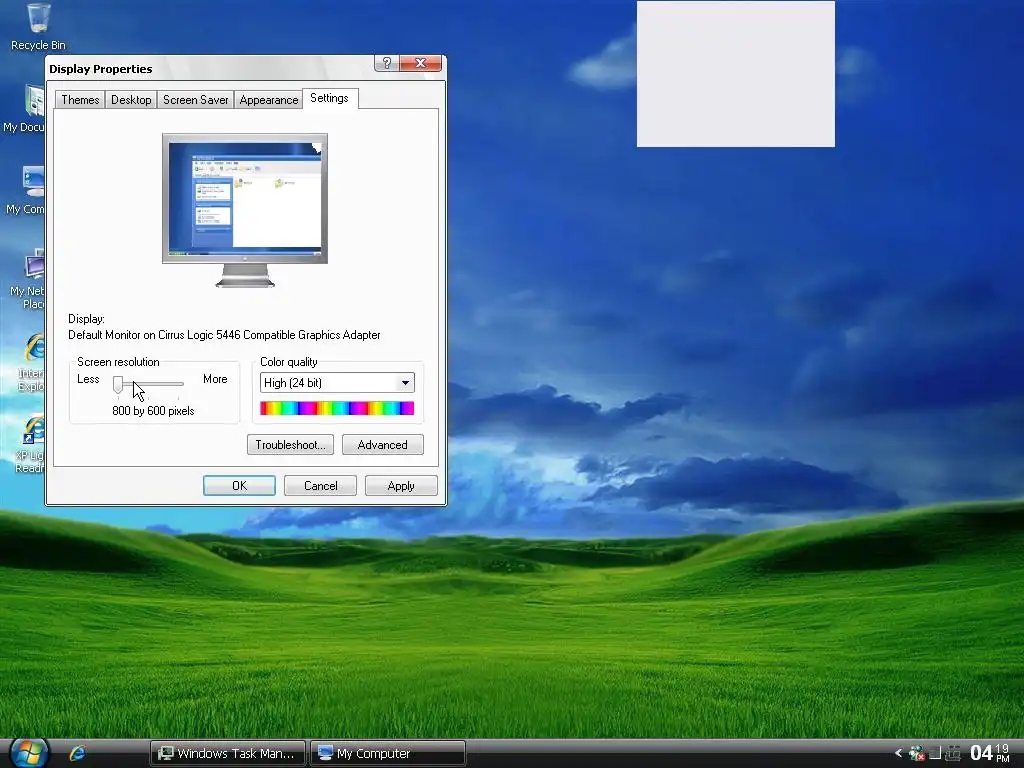Click the screen resolution slider handle
Screen dimensions: 1024x768
point(118,385)
